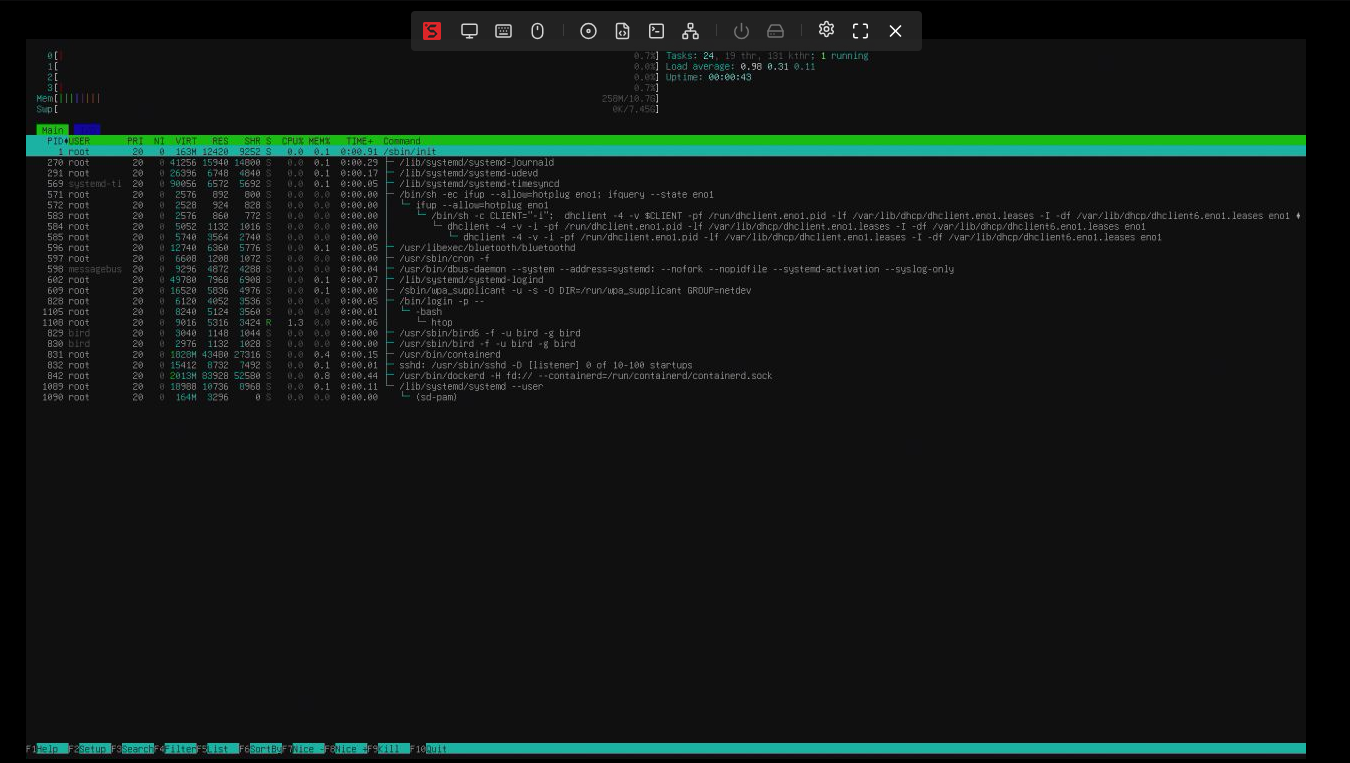Open the monitor display settings icon

click(x=469, y=31)
